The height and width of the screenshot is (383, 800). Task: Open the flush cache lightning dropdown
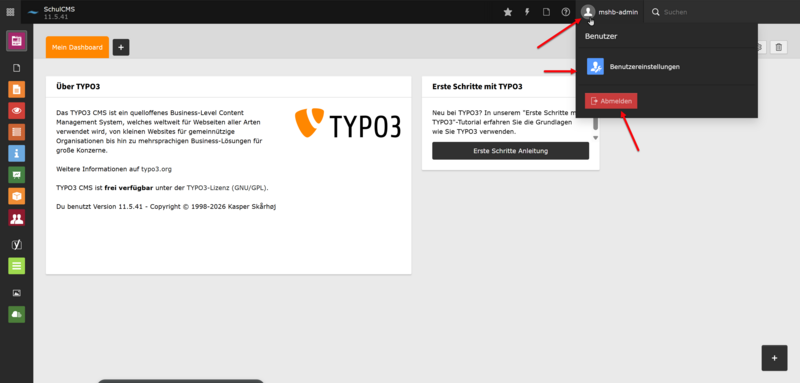pyautogui.click(x=527, y=12)
